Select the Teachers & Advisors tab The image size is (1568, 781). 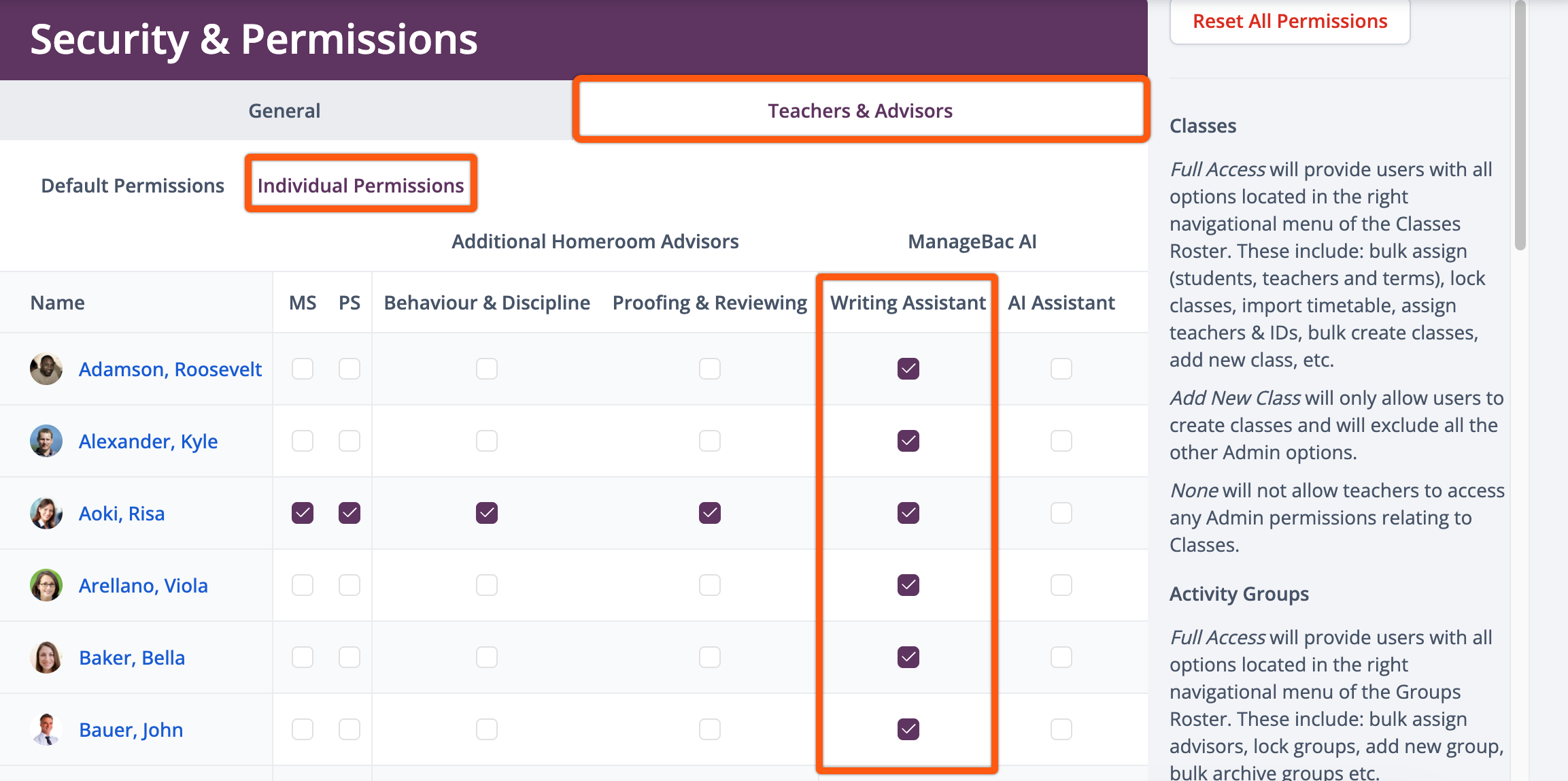tap(860, 111)
